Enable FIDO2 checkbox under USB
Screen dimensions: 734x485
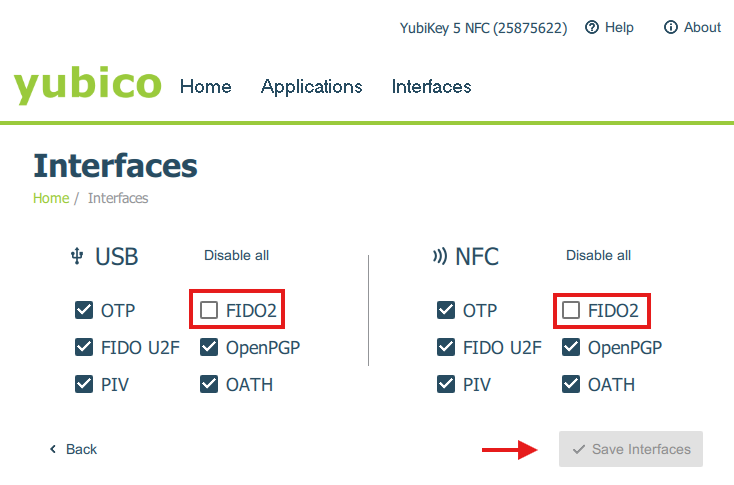(209, 310)
